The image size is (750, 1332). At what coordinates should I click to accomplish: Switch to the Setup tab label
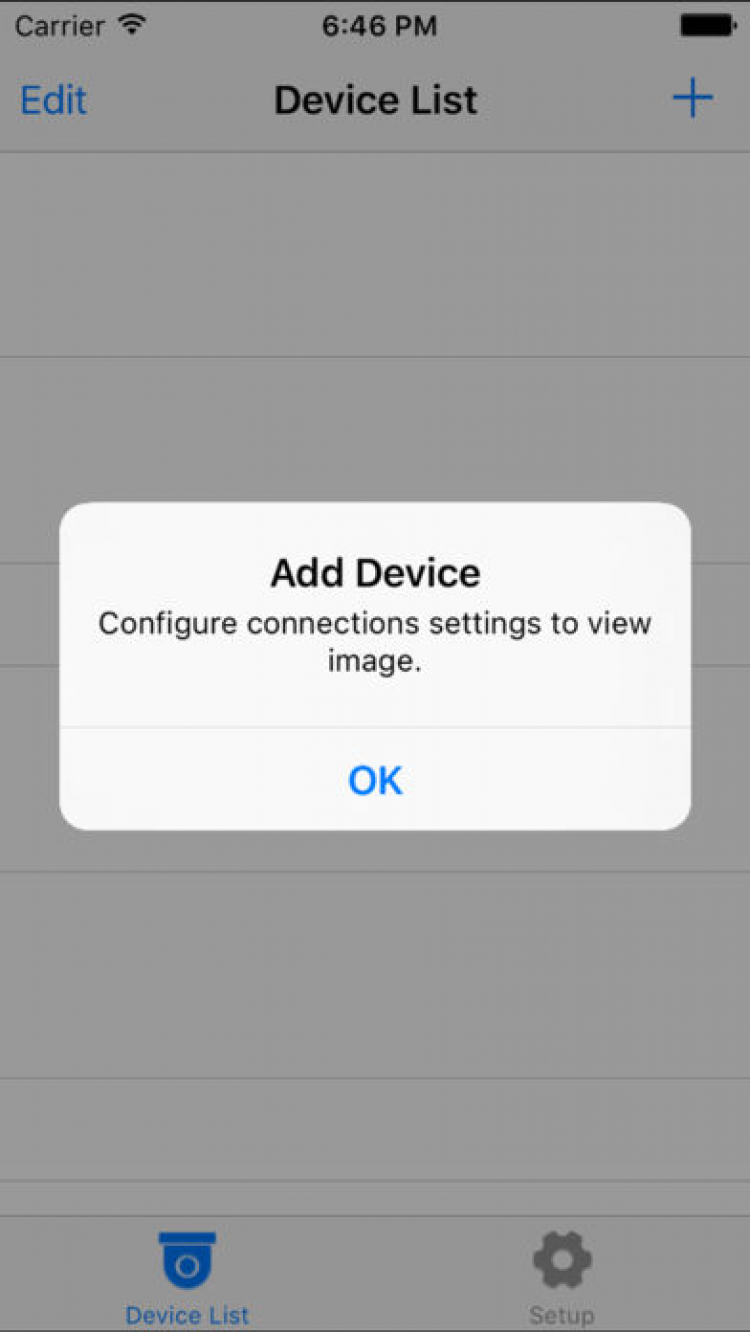tap(562, 1315)
